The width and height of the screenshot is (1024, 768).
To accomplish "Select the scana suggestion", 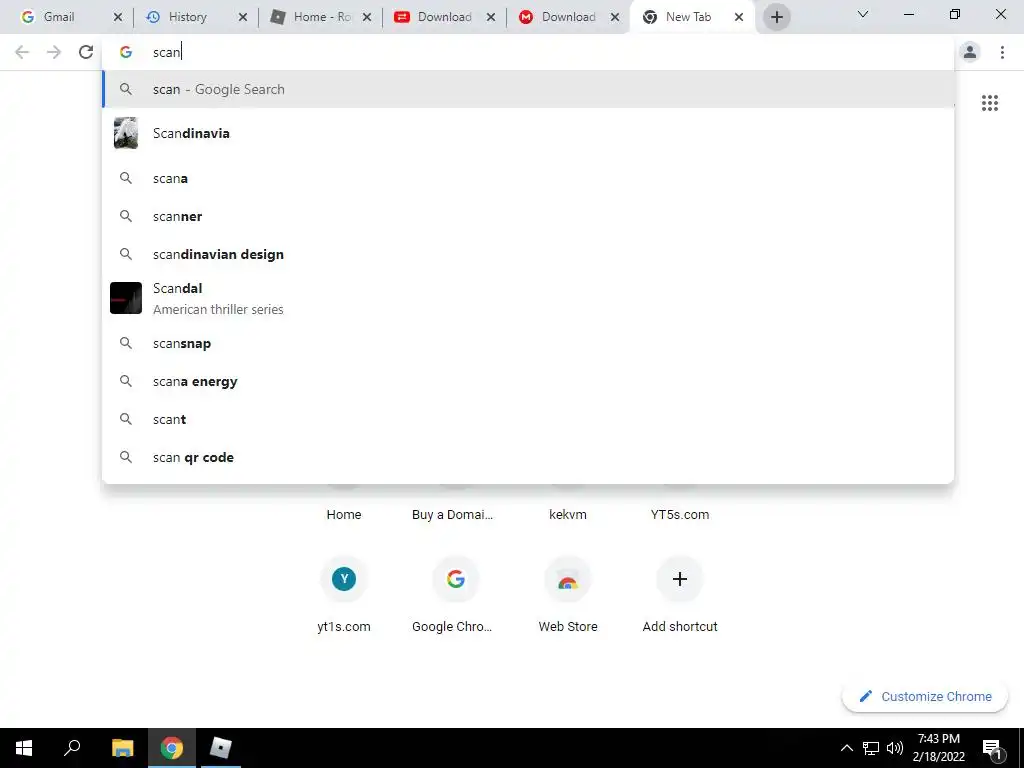I will [x=528, y=178].
